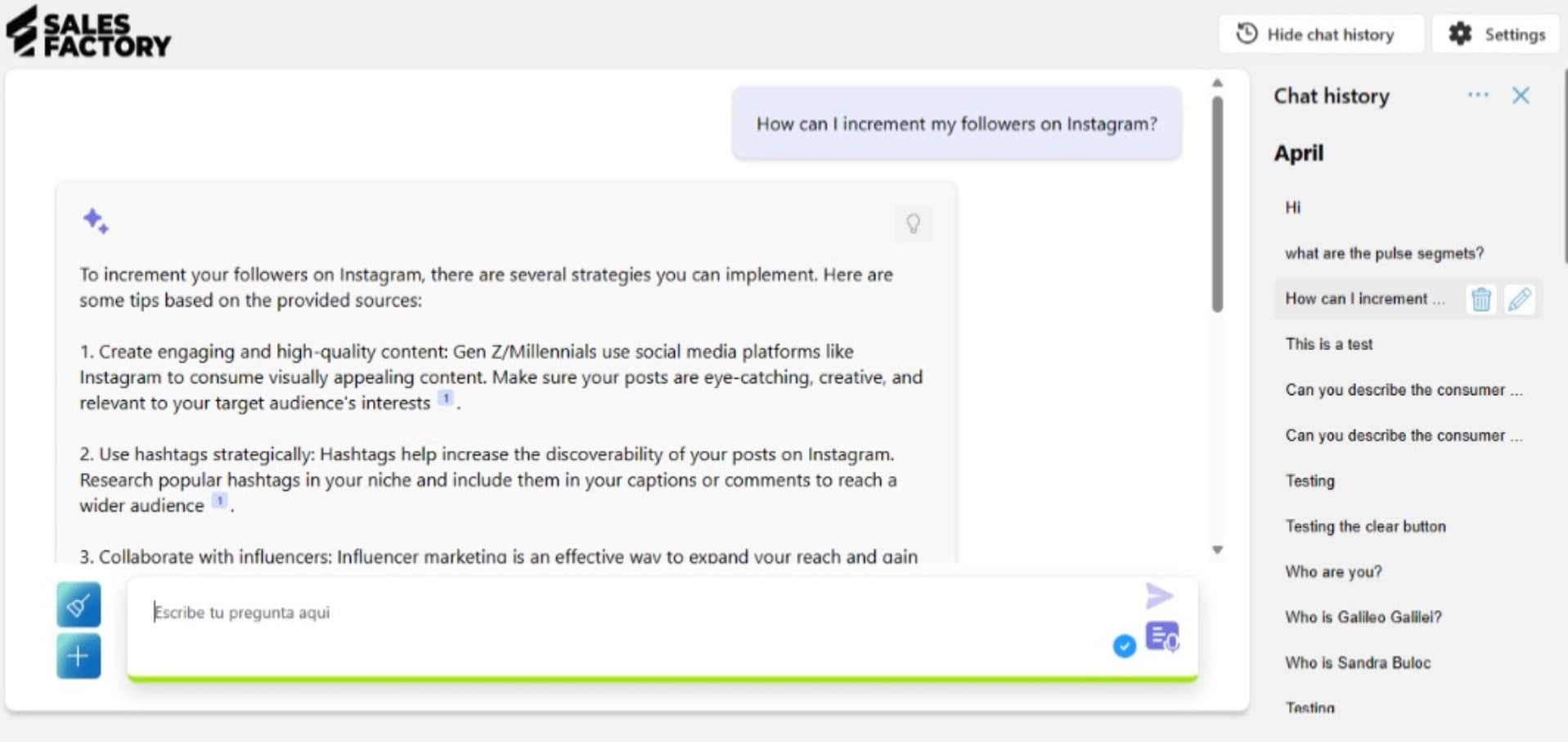Click citation 1 after 'audience's interests'
Viewport: 1568px width, 742px height.
tap(445, 398)
